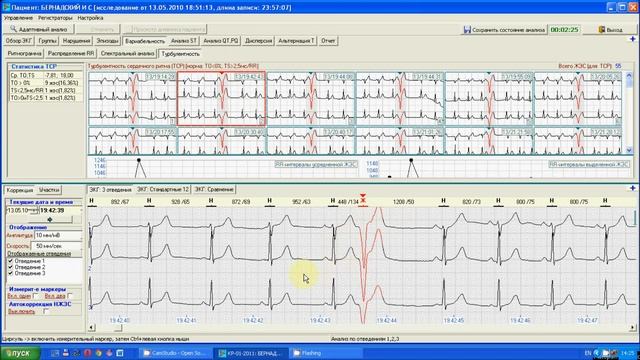Select the ECG thumbnail labeled 13/19:14:29

point(132,99)
